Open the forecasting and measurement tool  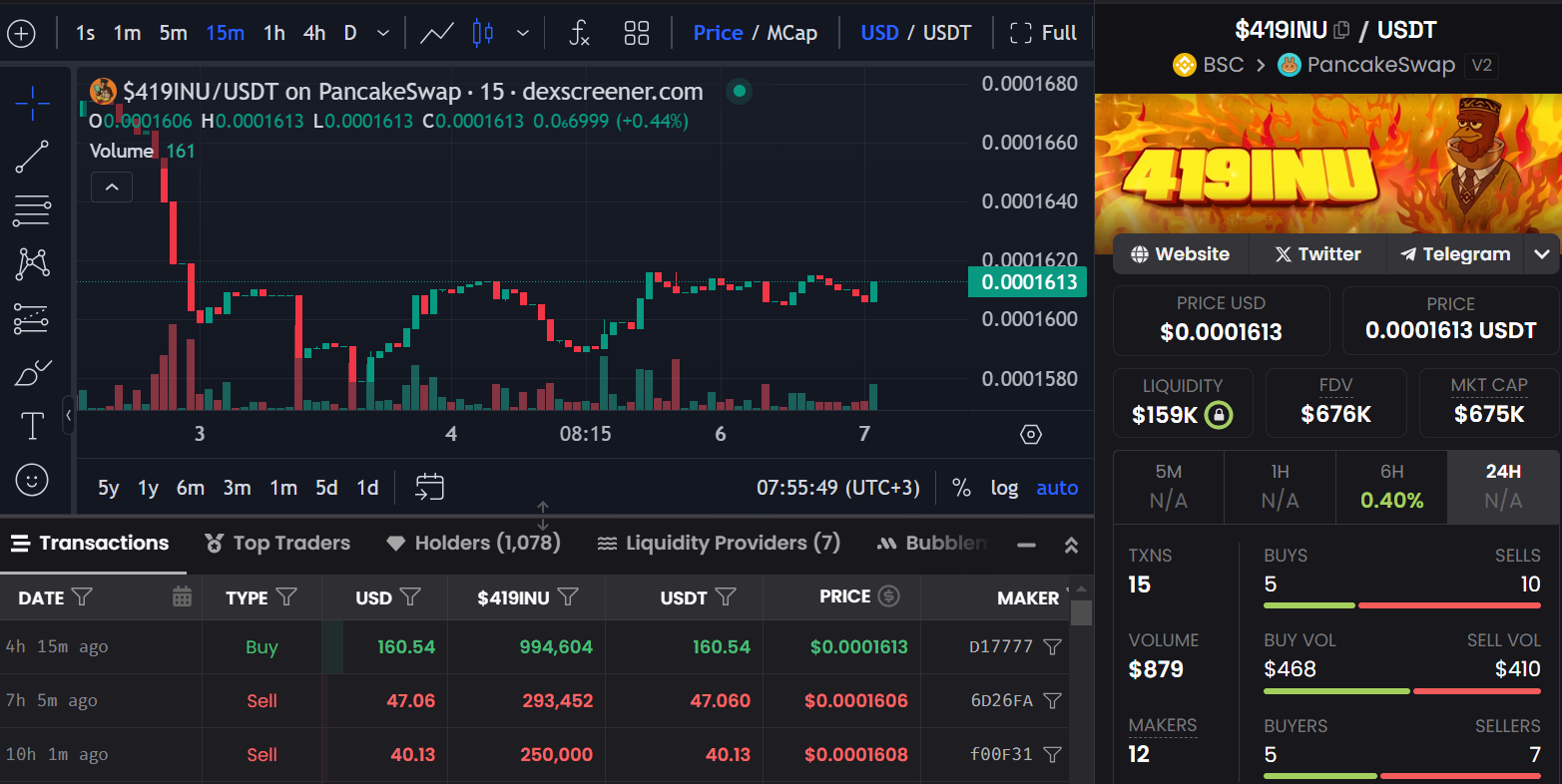pos(32,319)
